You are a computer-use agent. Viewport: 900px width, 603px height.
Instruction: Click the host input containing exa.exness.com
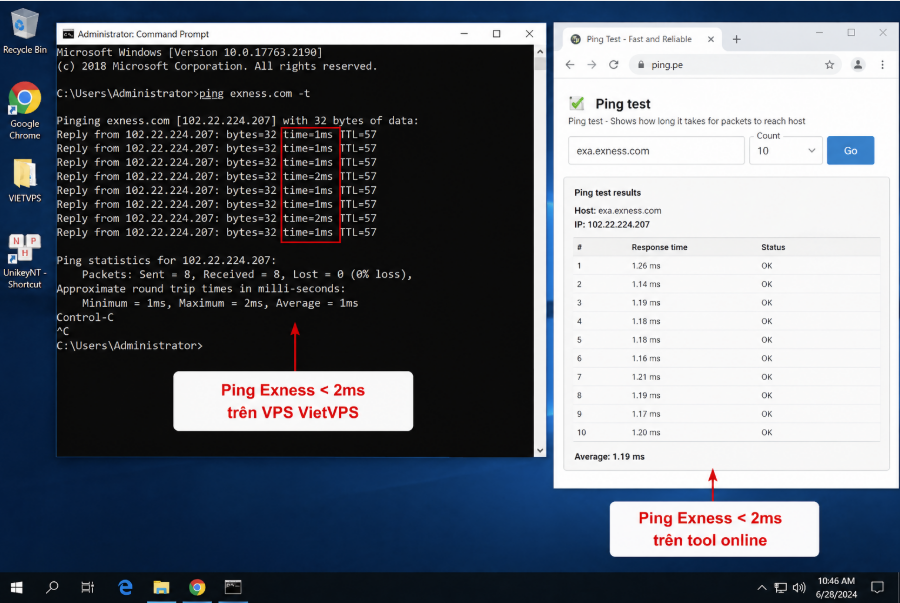(656, 151)
